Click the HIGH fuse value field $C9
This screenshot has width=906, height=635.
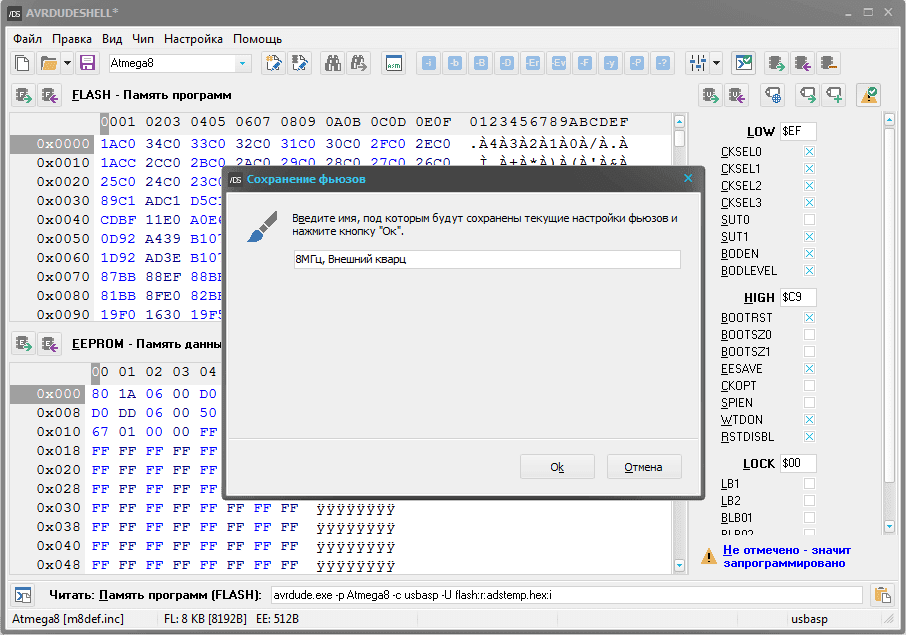coord(798,297)
